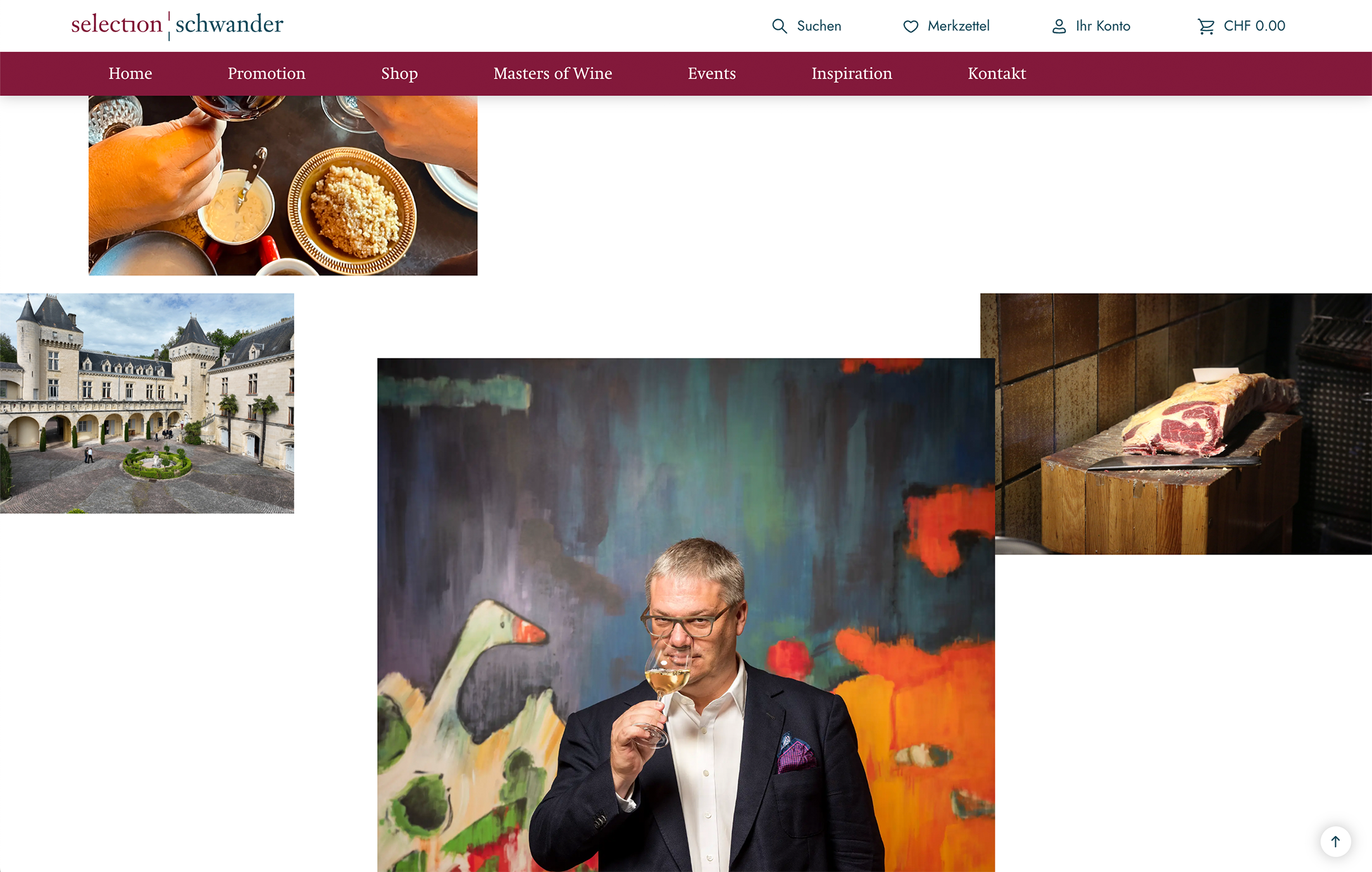Open the Events menu item
Viewport: 1372px width, 872px height.
(x=712, y=73)
